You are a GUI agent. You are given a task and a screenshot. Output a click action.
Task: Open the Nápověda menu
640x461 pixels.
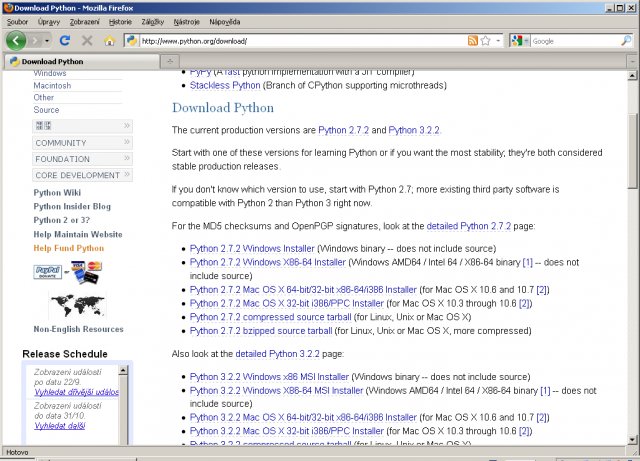(224, 22)
